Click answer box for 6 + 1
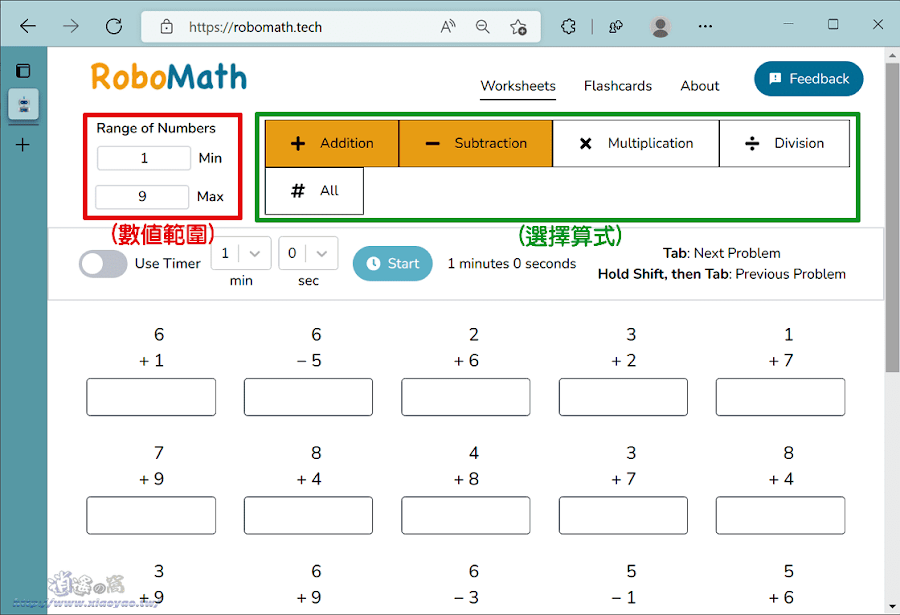 pos(151,397)
